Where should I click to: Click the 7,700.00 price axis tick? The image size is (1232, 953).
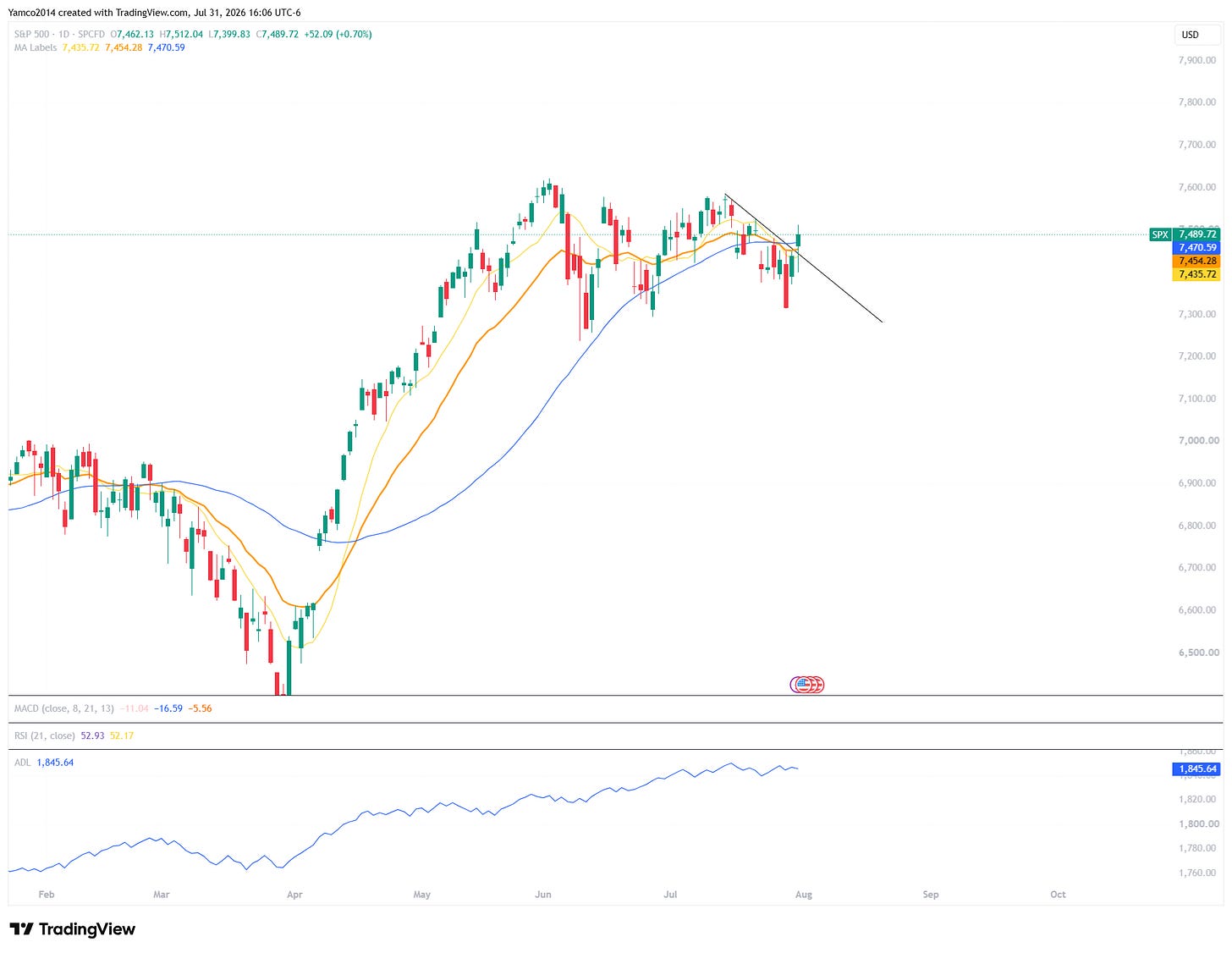click(1198, 145)
